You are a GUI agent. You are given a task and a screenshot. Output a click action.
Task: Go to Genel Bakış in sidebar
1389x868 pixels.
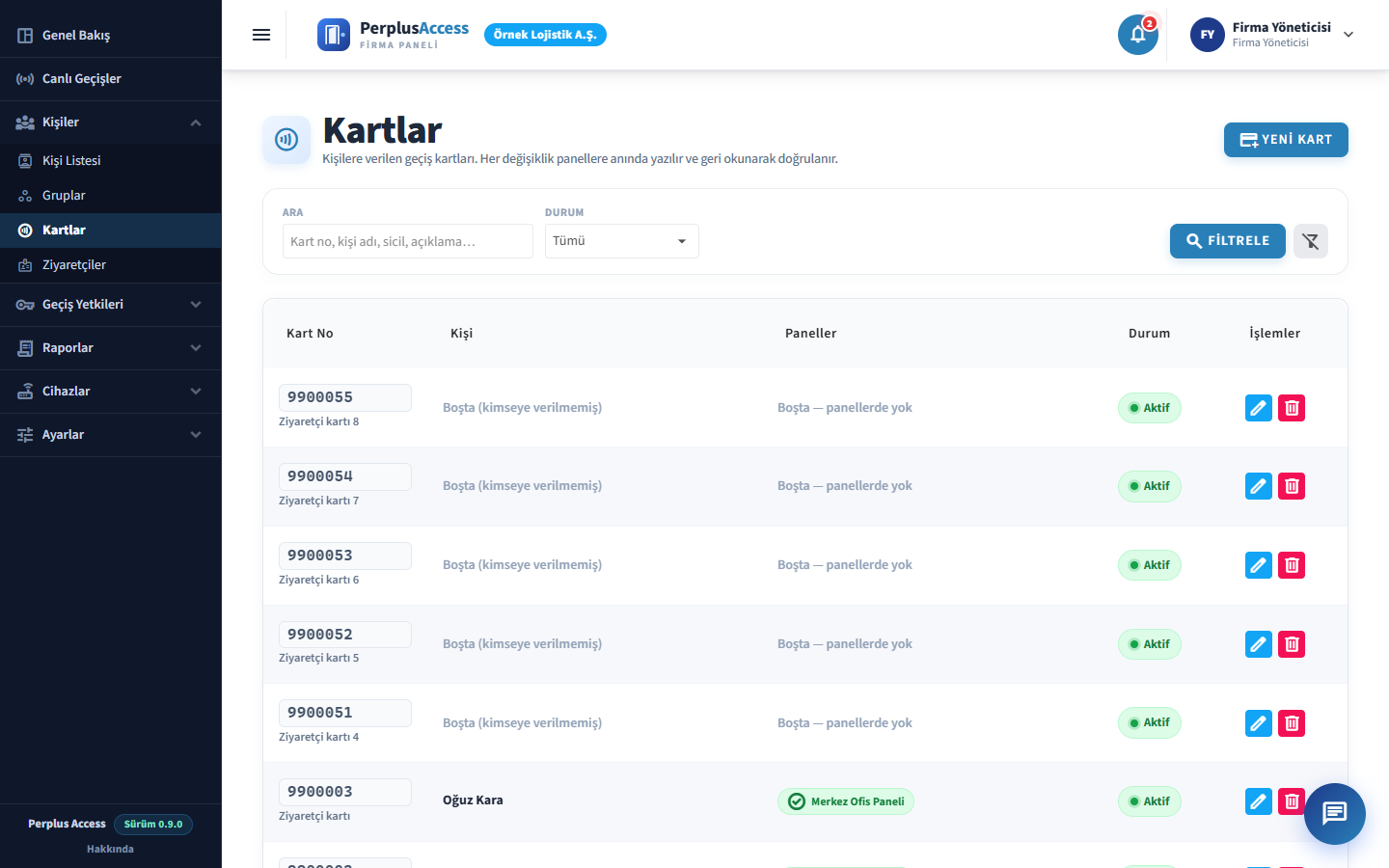(111, 36)
